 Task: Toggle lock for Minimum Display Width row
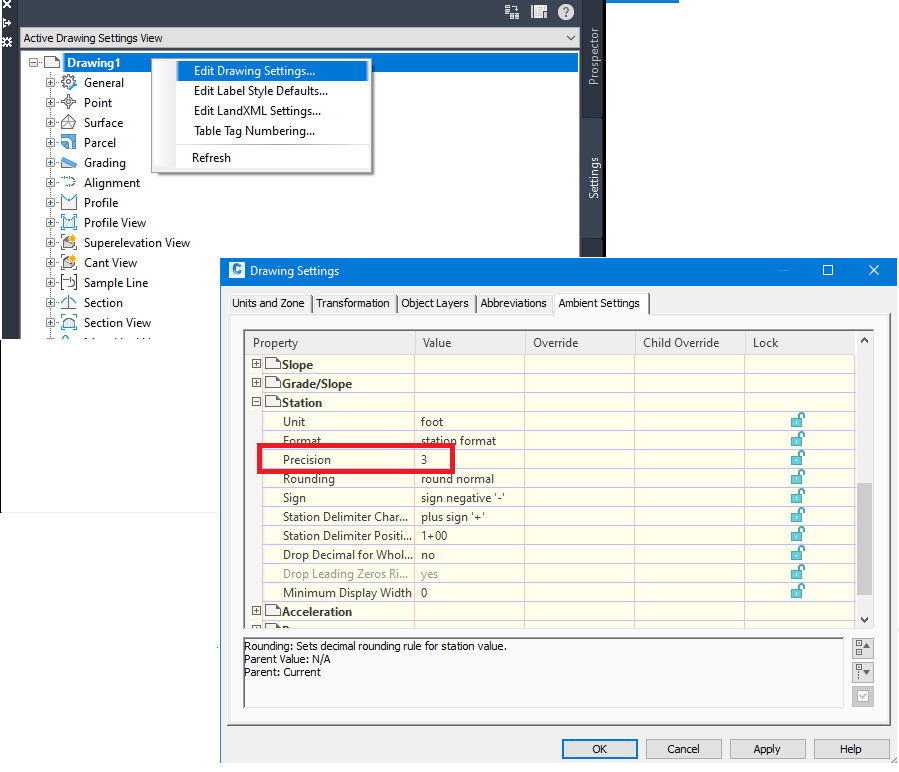(798, 591)
